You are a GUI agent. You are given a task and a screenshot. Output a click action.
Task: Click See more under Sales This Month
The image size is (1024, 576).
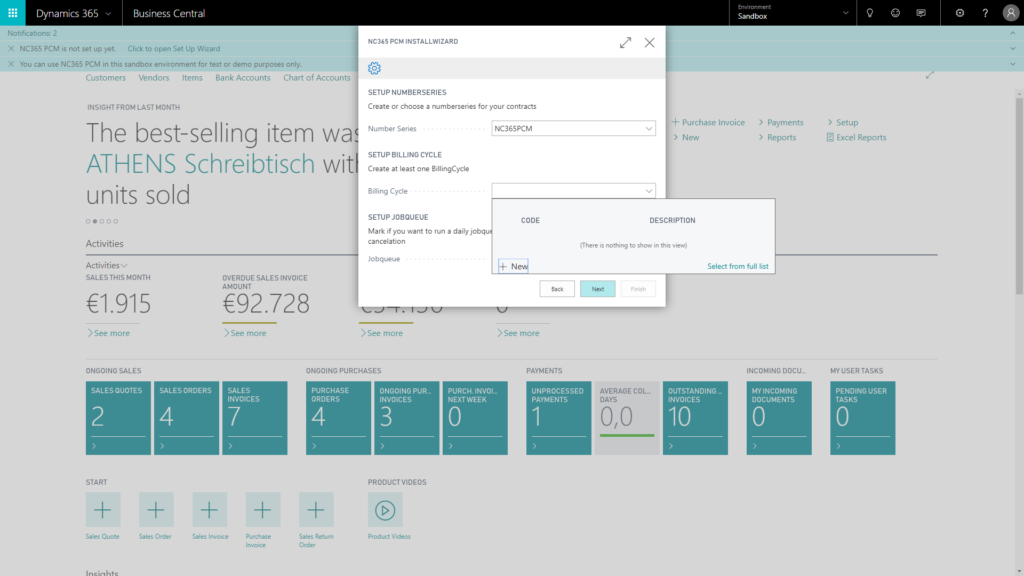pyautogui.click(x=108, y=333)
